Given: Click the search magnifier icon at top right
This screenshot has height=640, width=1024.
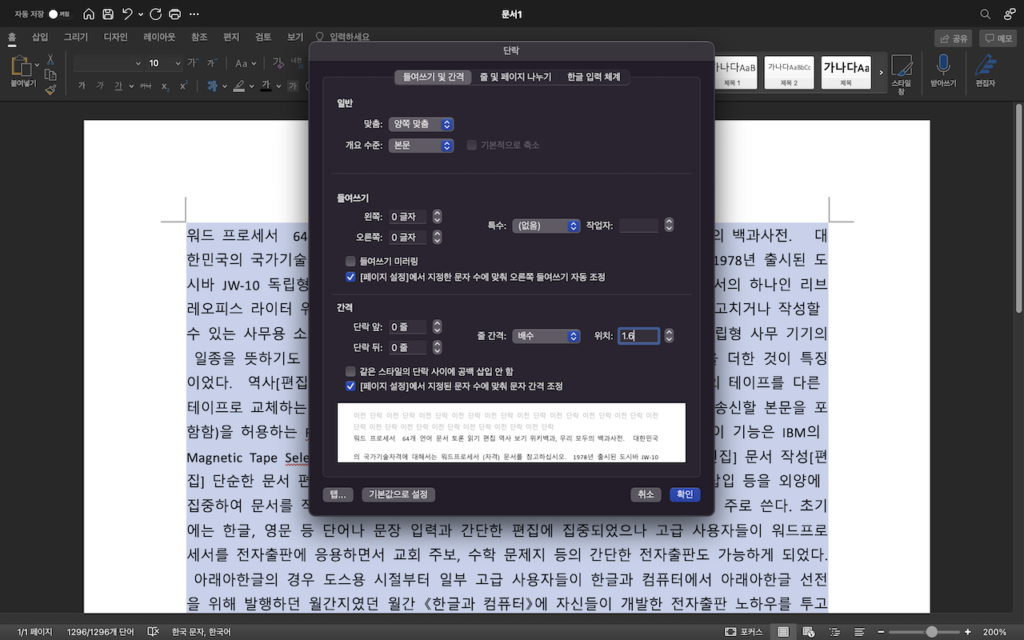Looking at the screenshot, I should coord(985,14).
